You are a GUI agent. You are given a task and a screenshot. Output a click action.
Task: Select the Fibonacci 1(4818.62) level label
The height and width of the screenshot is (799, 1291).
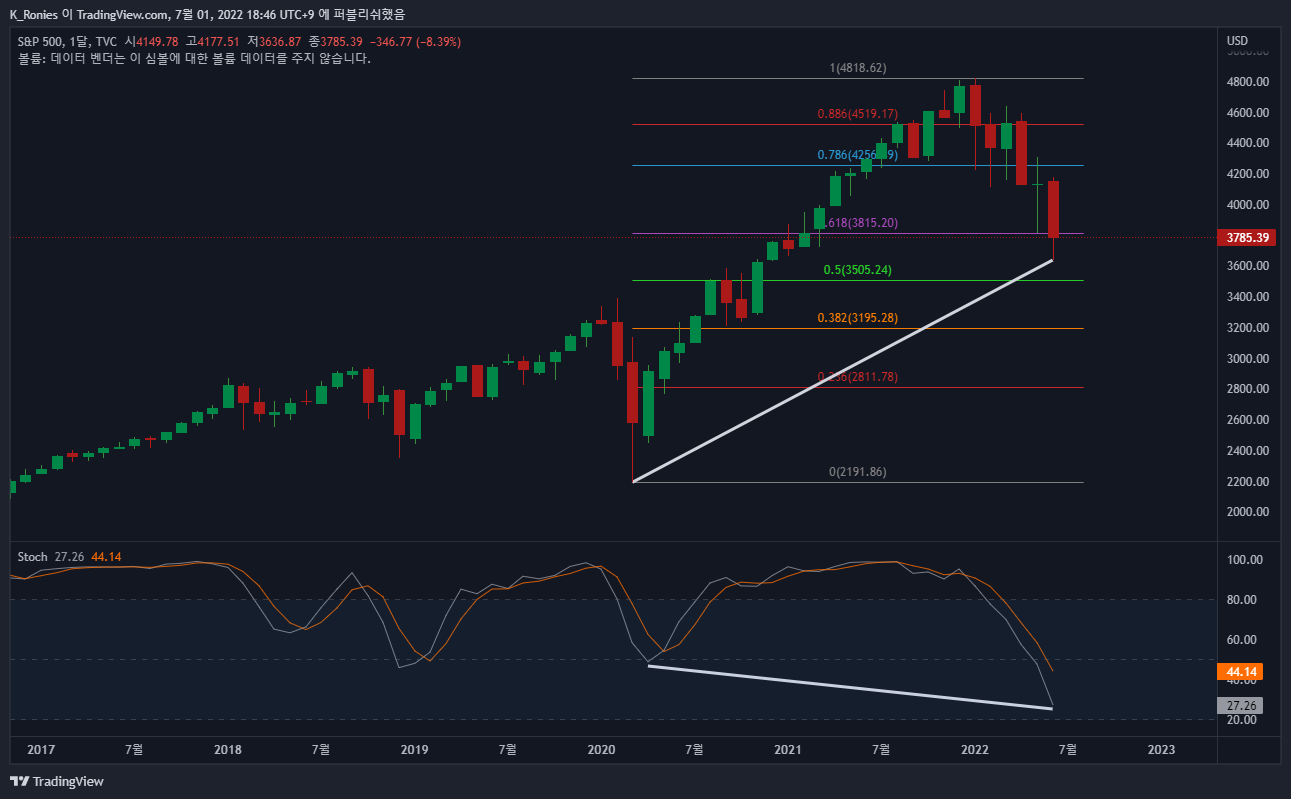click(x=858, y=68)
